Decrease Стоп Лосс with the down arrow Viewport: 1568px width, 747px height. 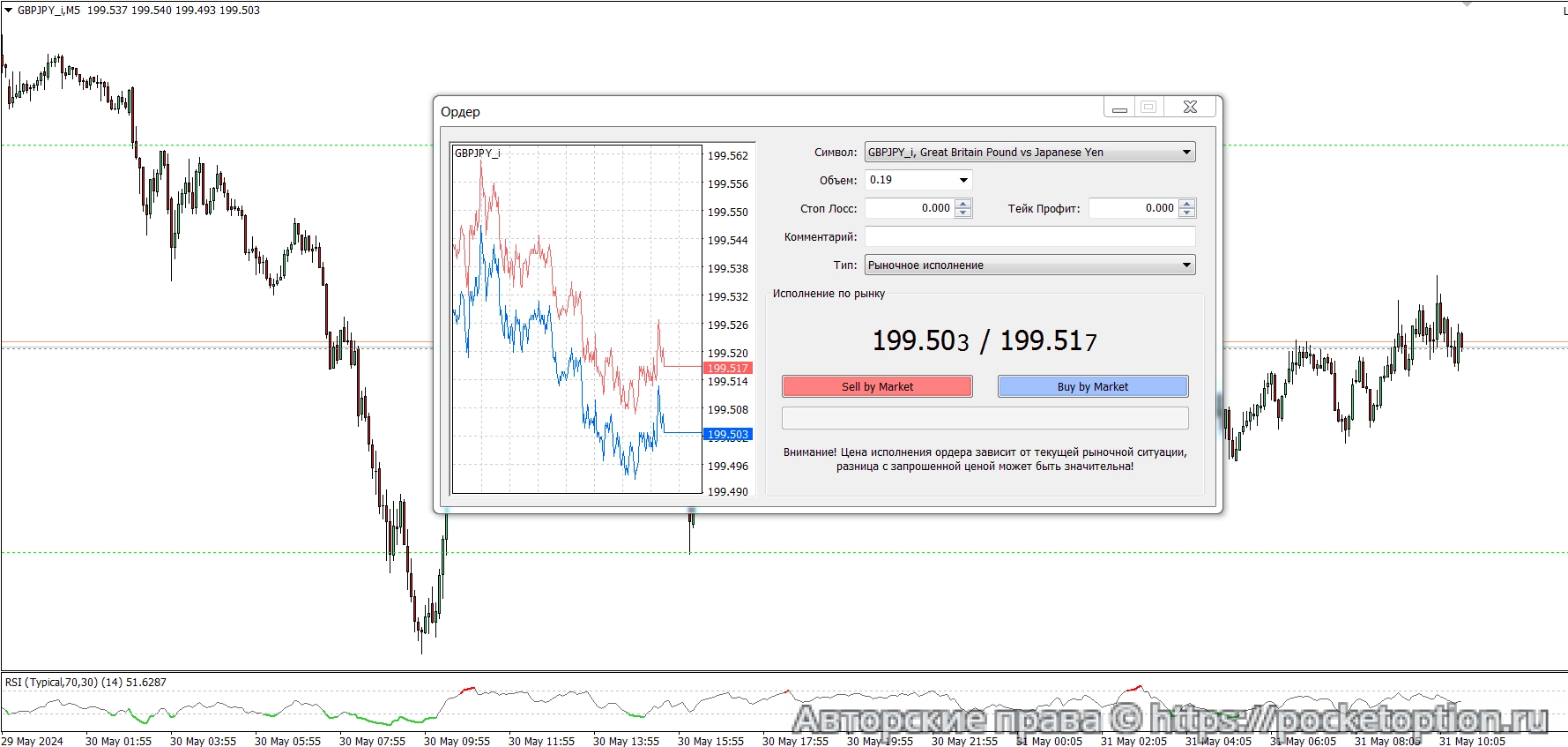pyautogui.click(x=963, y=213)
